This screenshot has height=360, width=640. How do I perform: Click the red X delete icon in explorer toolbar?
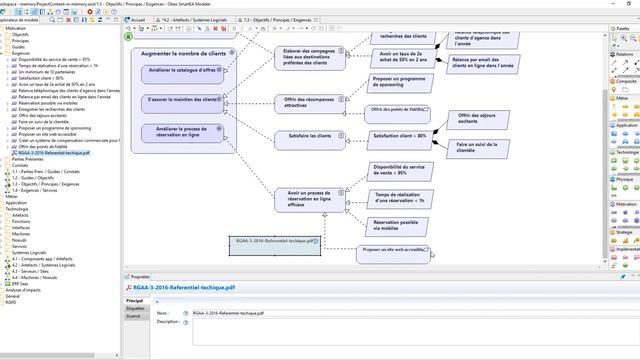click(68, 20)
